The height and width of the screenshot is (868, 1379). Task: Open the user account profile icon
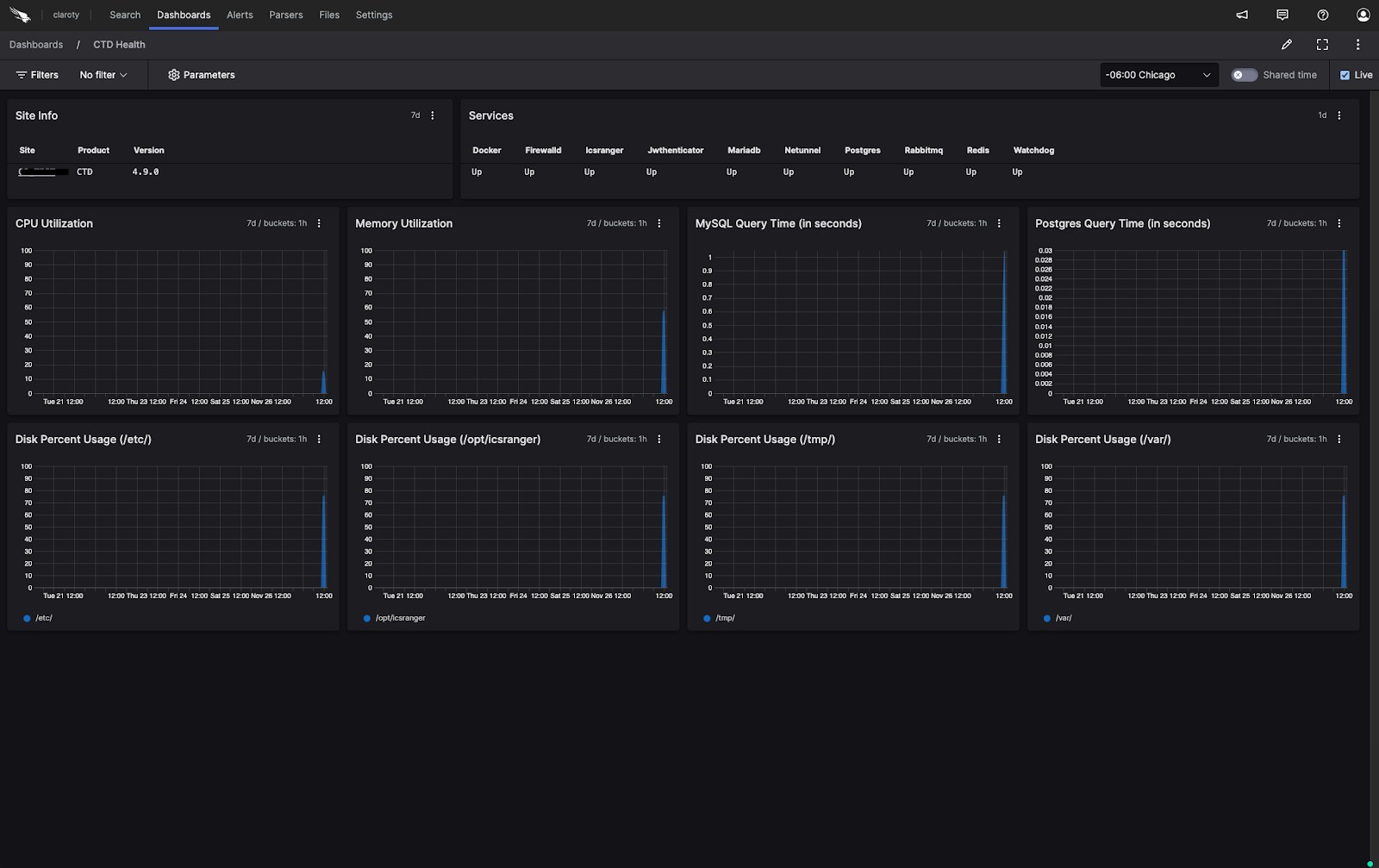click(1363, 15)
